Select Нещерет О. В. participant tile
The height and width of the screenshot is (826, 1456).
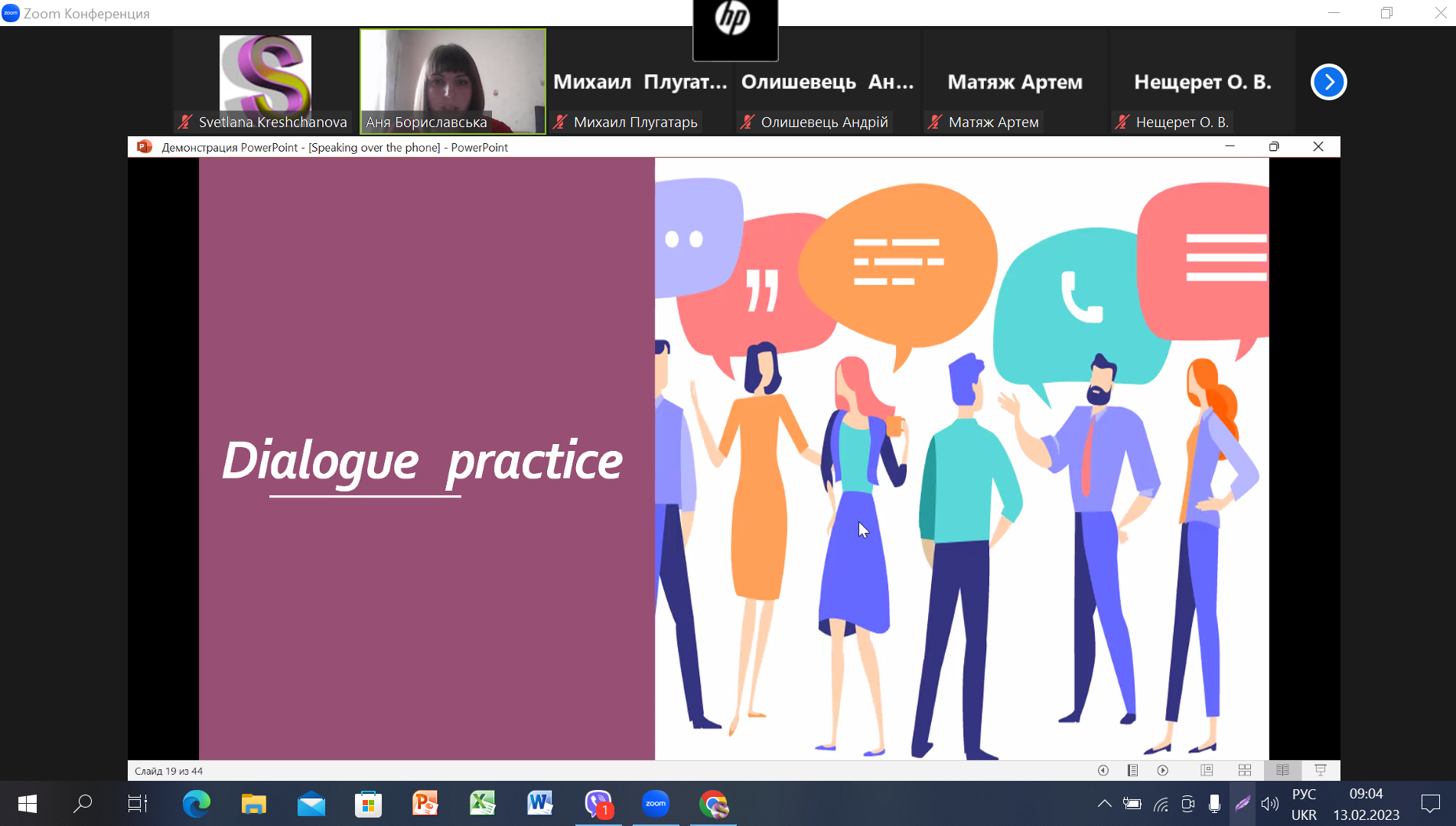point(1202,81)
